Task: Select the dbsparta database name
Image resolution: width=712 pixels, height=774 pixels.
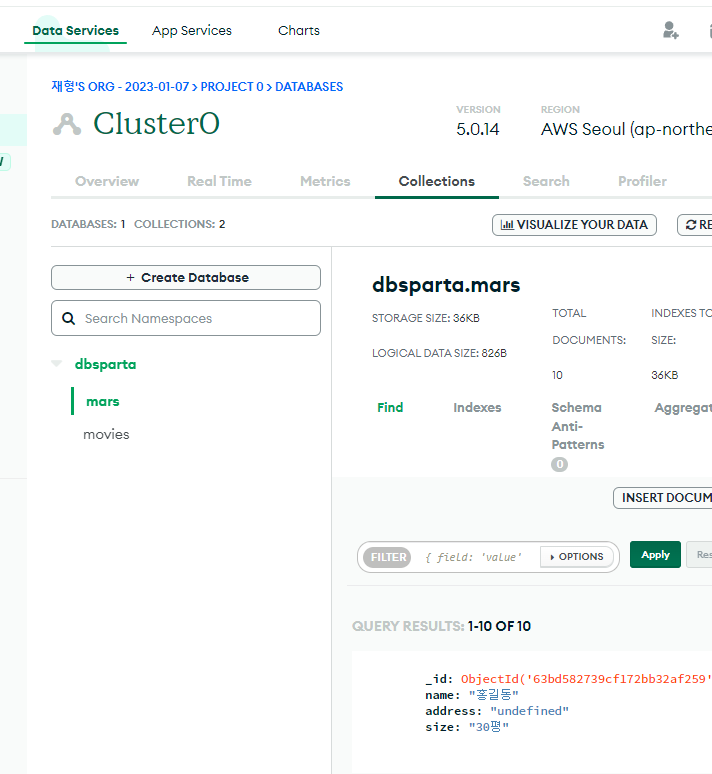Action: [x=106, y=364]
